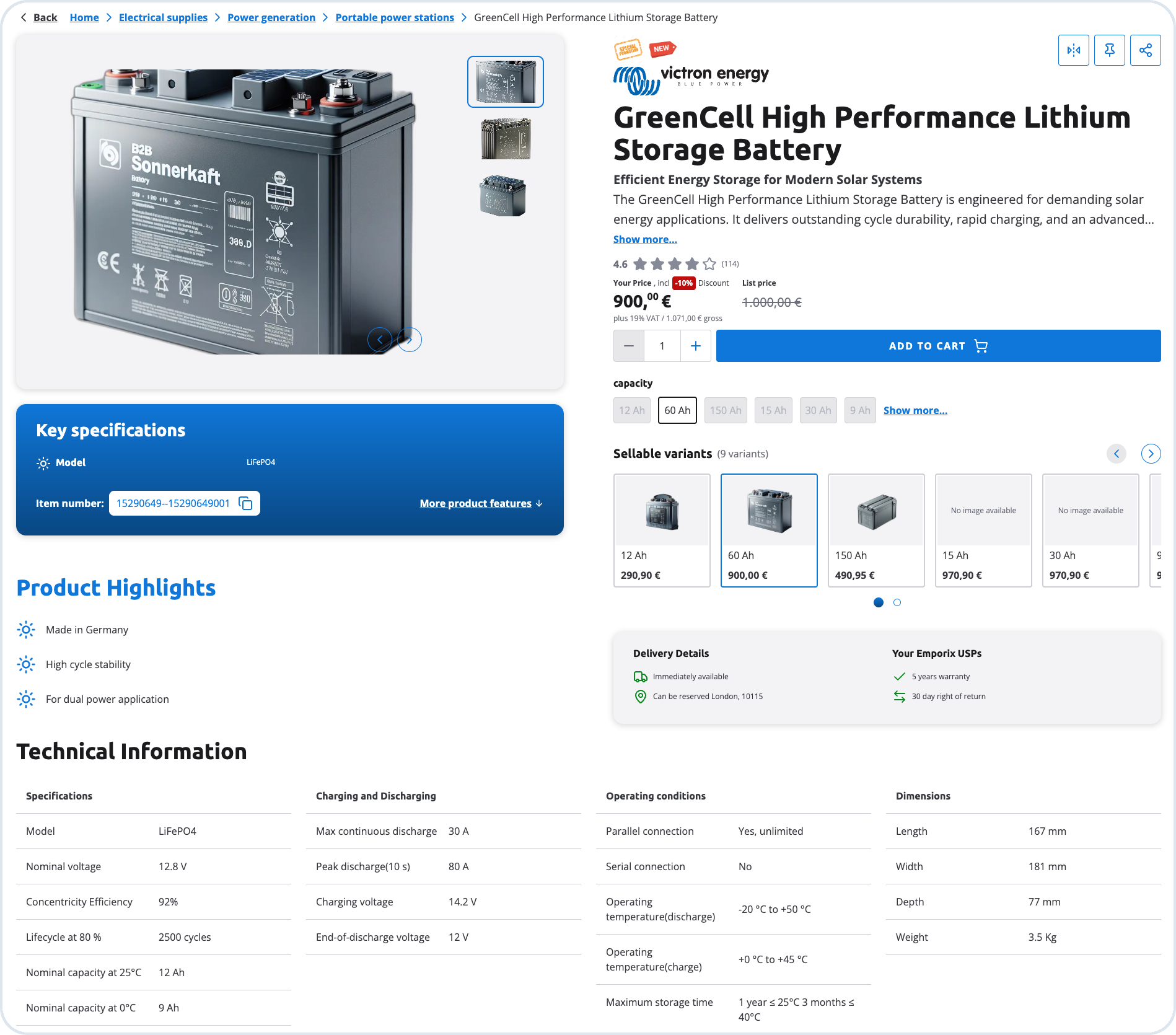Show next product image with right arrow

point(410,340)
